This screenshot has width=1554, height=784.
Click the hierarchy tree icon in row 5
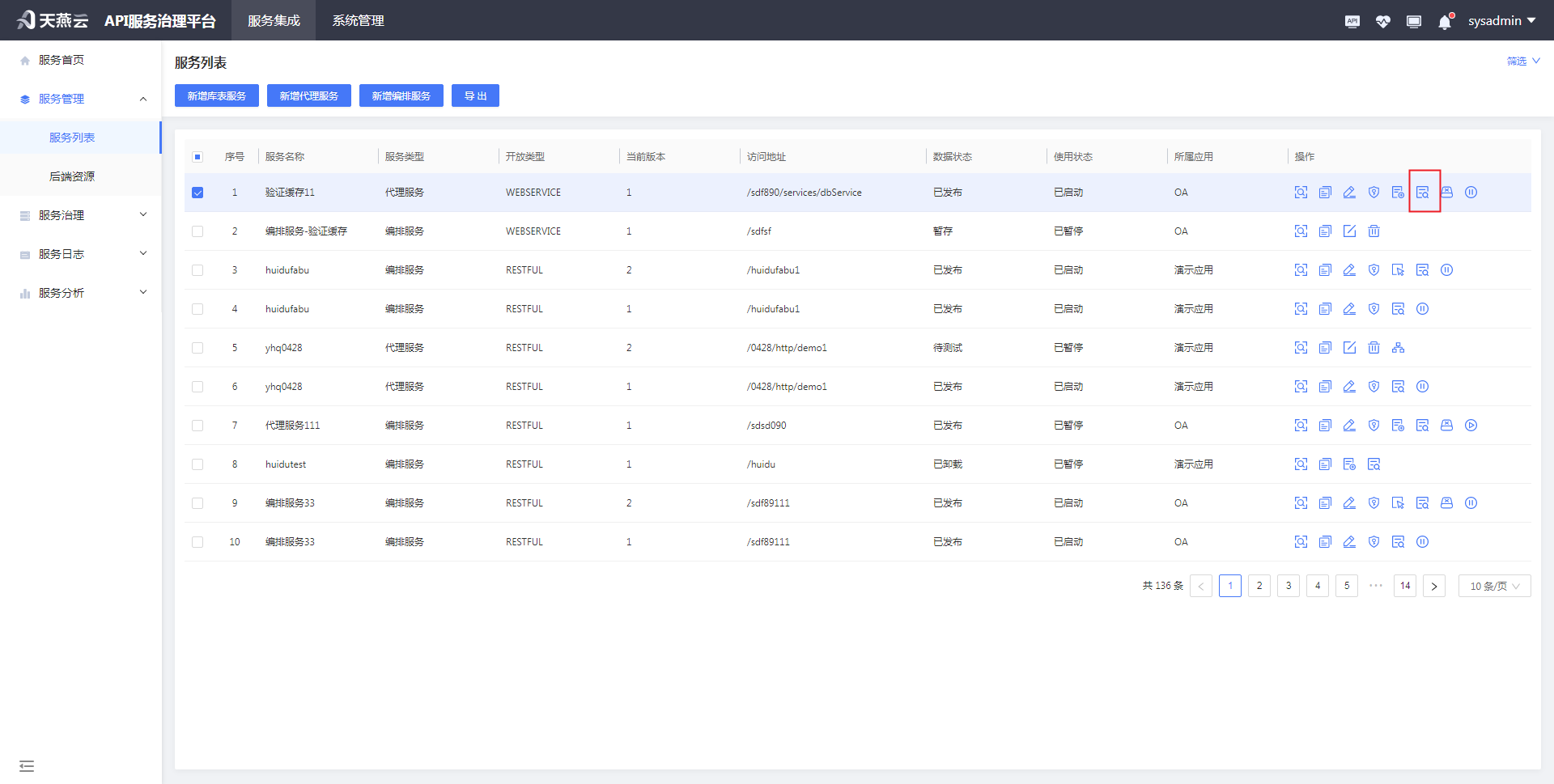click(1398, 348)
